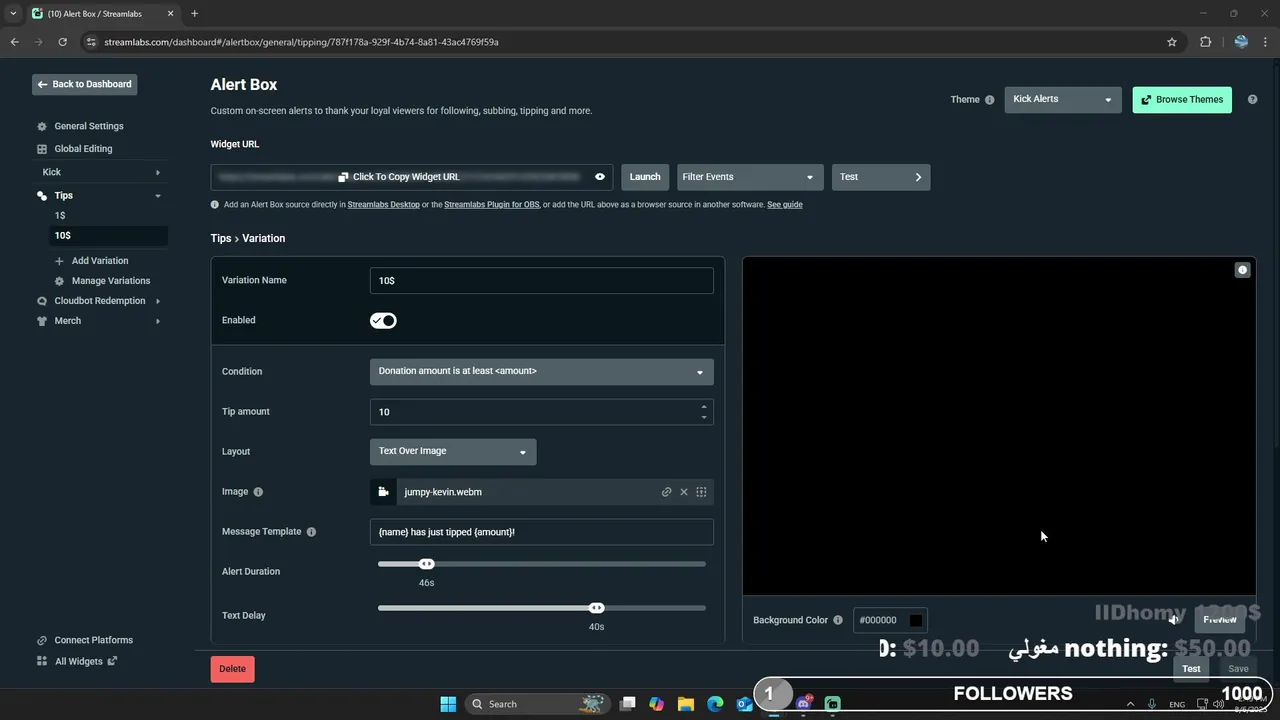This screenshot has height=720, width=1280.
Task: Click the Browse Themes button
Action: (x=1182, y=100)
